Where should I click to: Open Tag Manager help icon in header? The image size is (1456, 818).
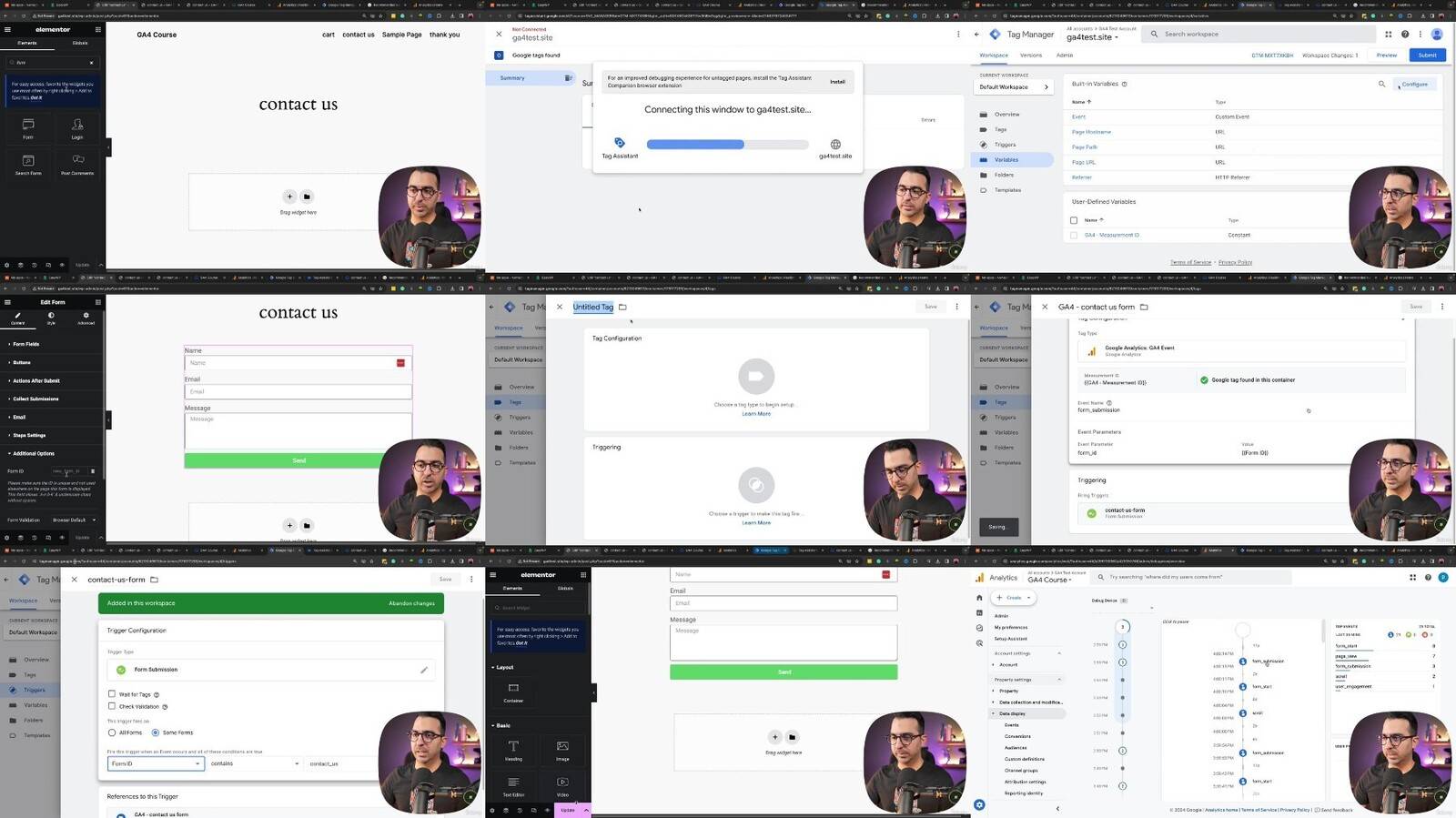coord(1405,35)
